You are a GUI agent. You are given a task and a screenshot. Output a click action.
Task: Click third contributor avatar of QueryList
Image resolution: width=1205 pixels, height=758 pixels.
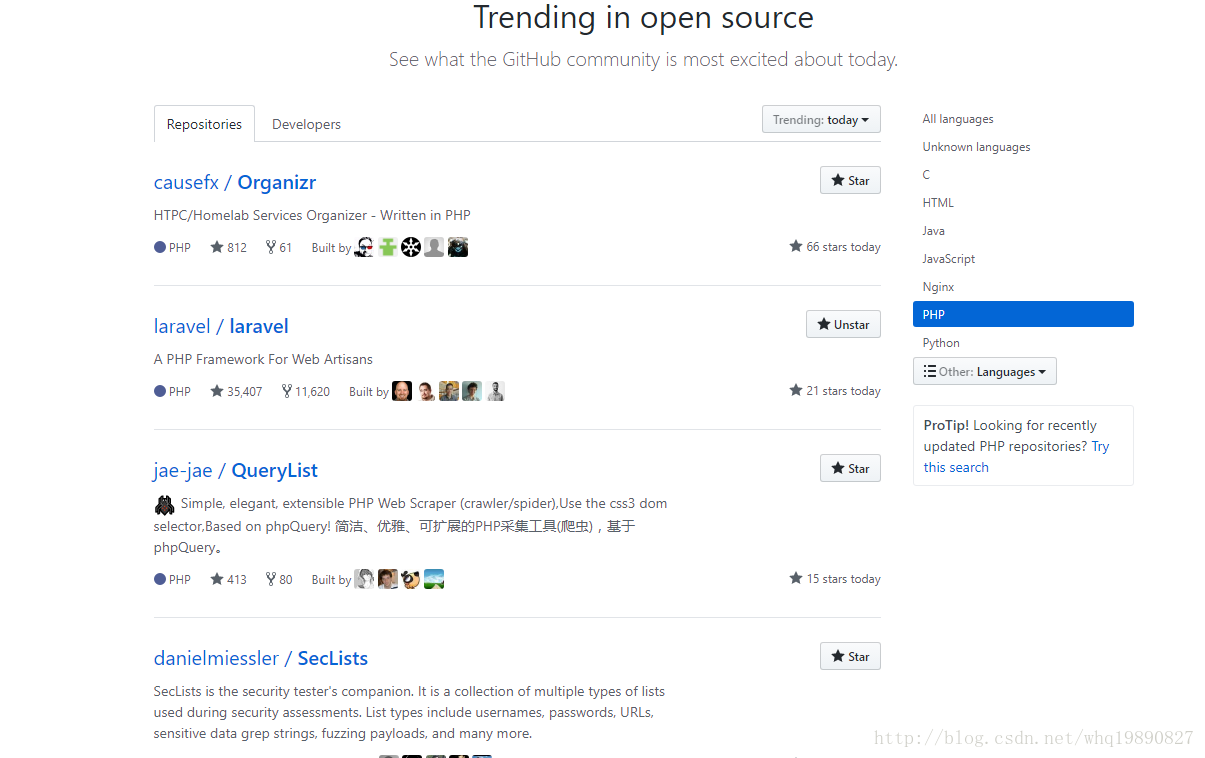click(411, 579)
